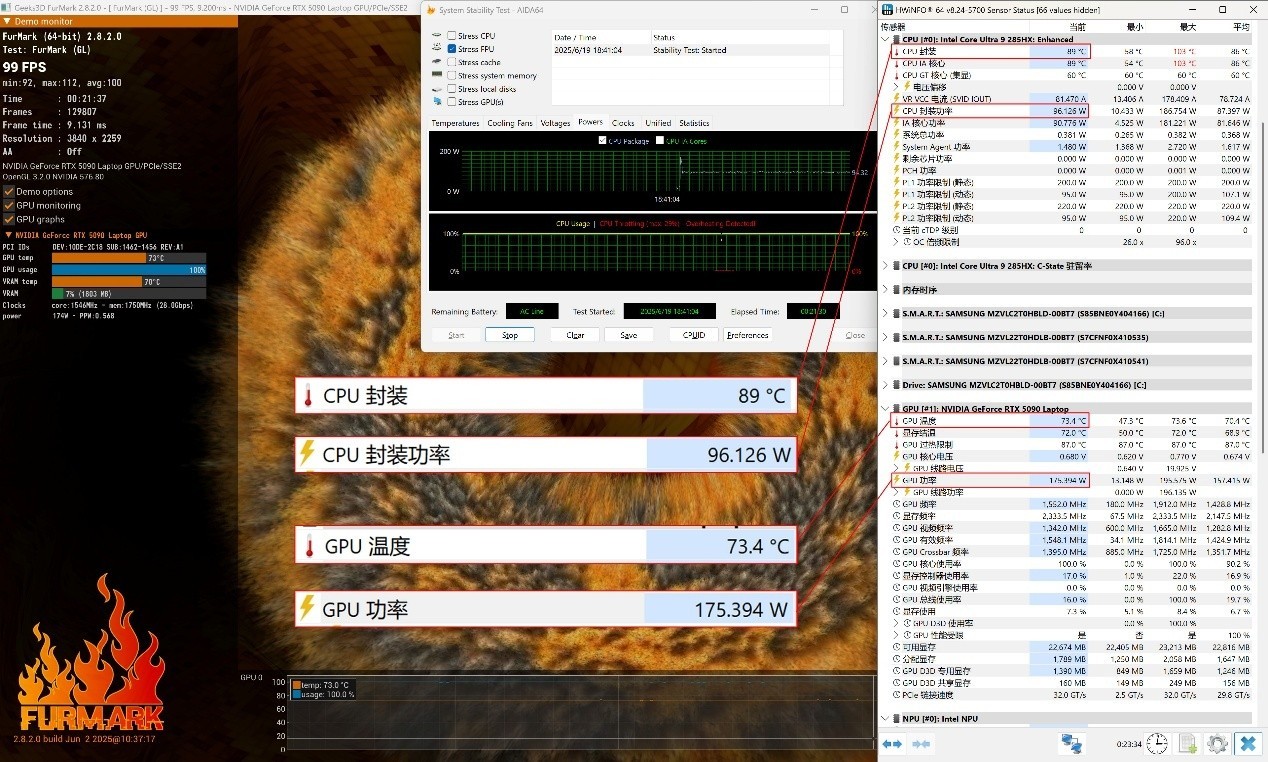The width and height of the screenshot is (1268, 762).
Task: Open the CPUID panel via its button
Action: coord(692,335)
